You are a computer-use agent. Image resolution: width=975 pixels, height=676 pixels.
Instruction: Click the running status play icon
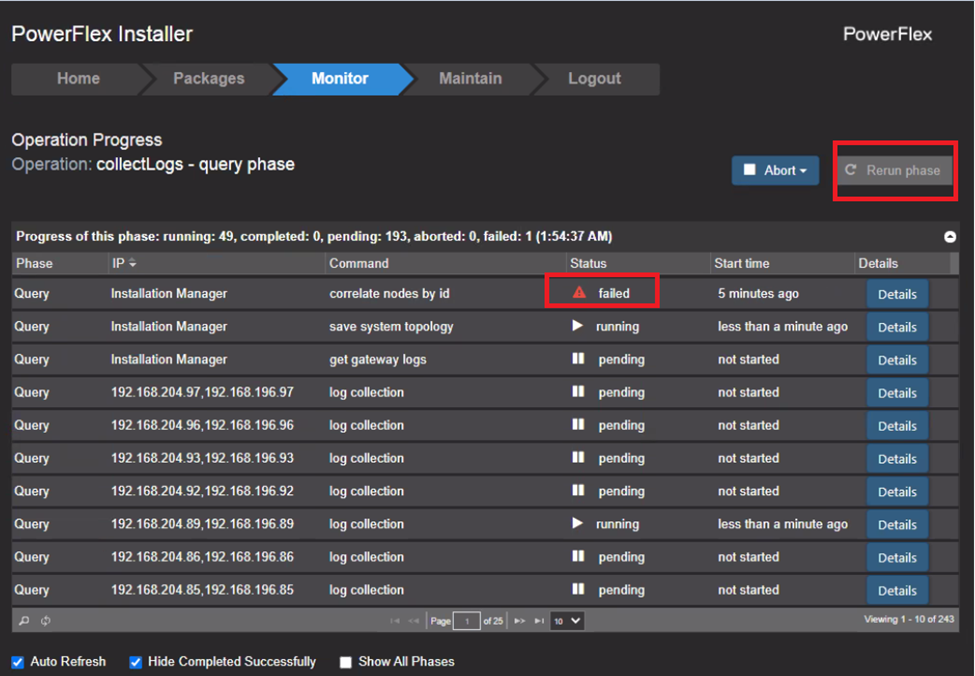click(577, 326)
